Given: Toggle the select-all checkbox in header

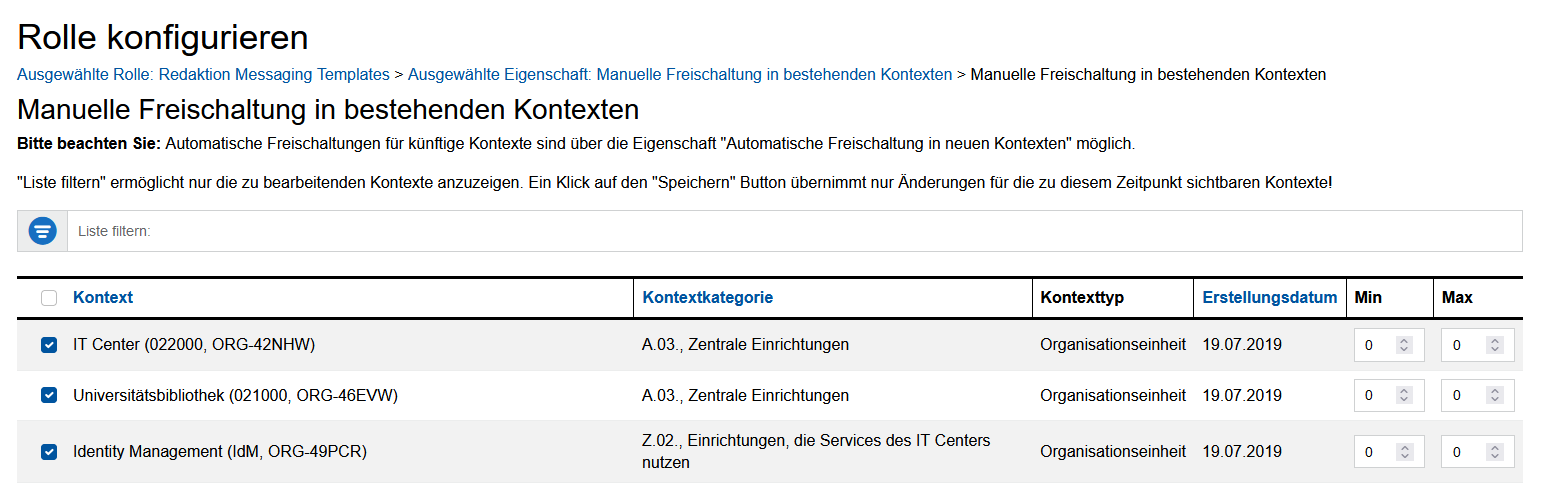Looking at the screenshot, I should pos(49,298).
